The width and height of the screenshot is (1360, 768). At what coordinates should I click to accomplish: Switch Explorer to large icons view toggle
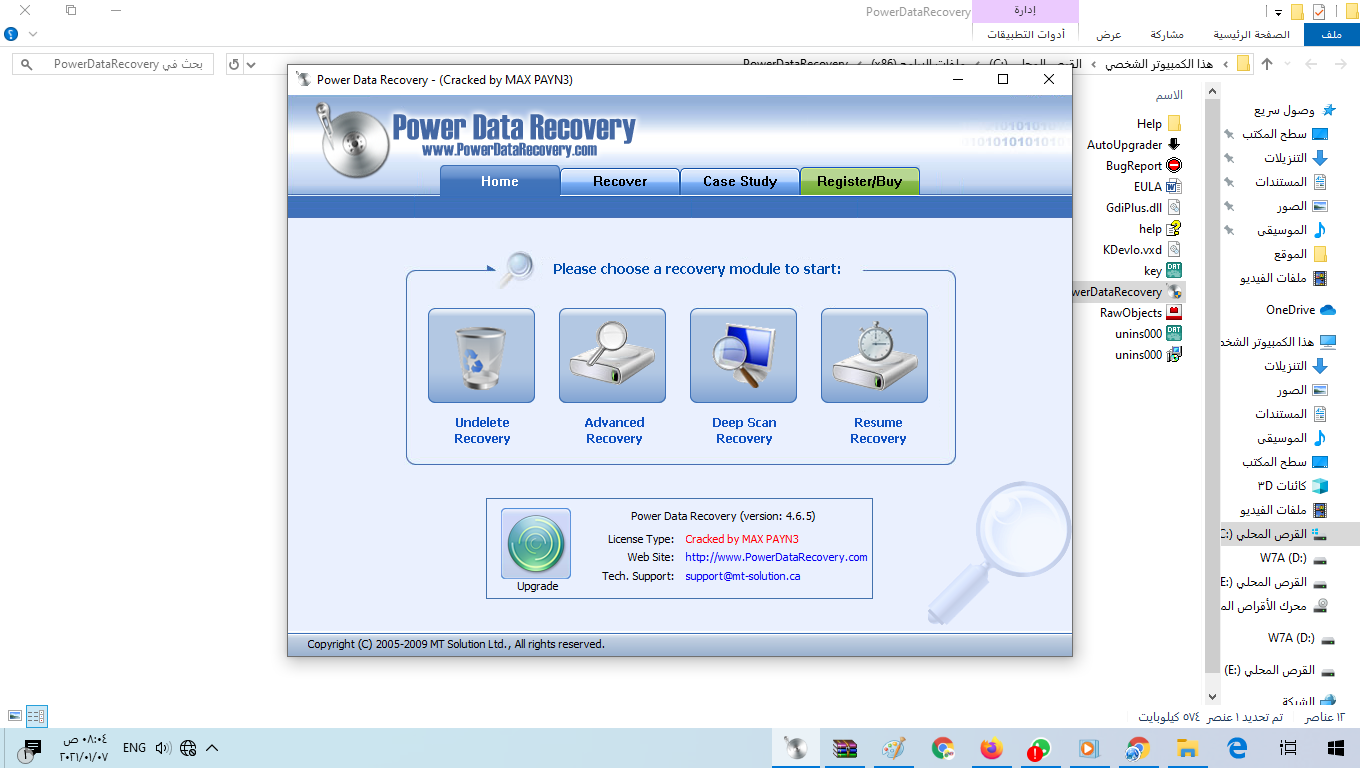pos(15,716)
